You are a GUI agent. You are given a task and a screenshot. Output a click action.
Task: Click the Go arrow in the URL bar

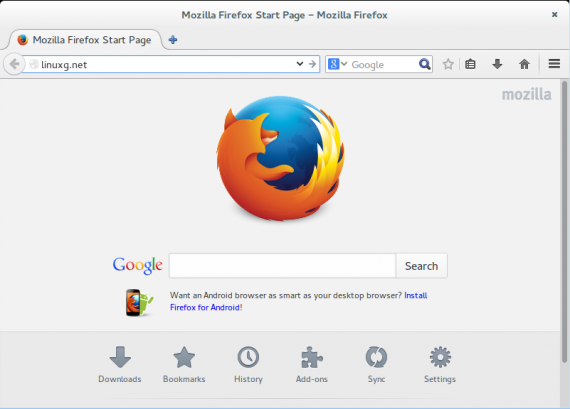pyautogui.click(x=312, y=64)
